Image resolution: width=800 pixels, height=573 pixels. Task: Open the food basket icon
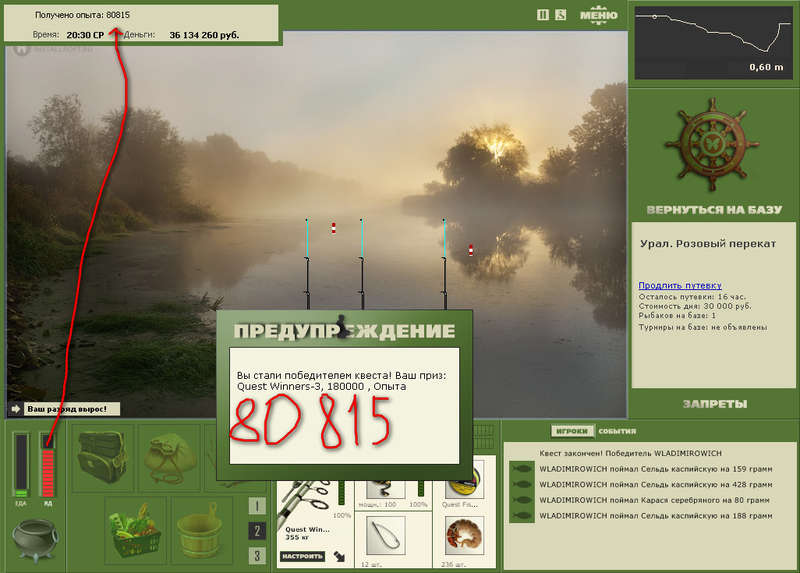[135, 530]
